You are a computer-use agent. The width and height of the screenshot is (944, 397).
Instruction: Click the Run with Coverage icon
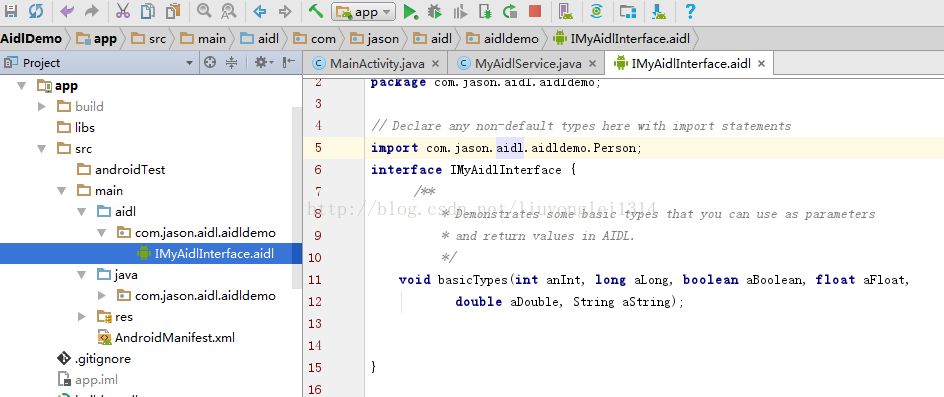461,11
